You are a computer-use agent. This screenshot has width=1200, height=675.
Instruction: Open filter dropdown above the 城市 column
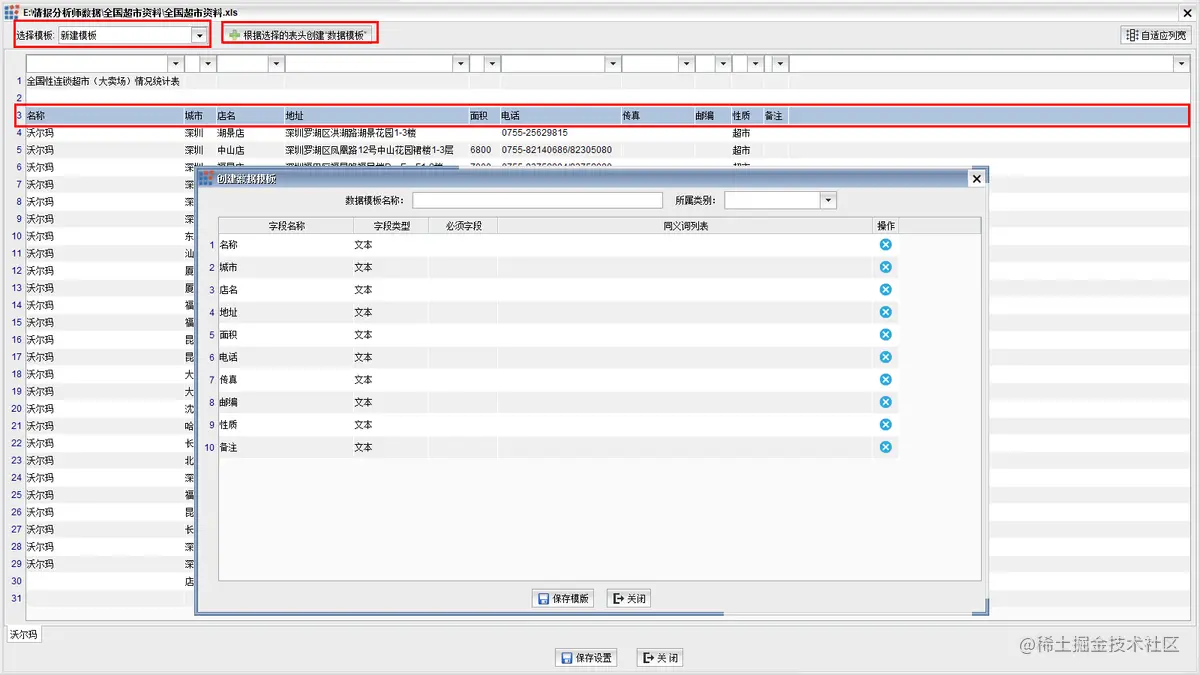click(208, 64)
